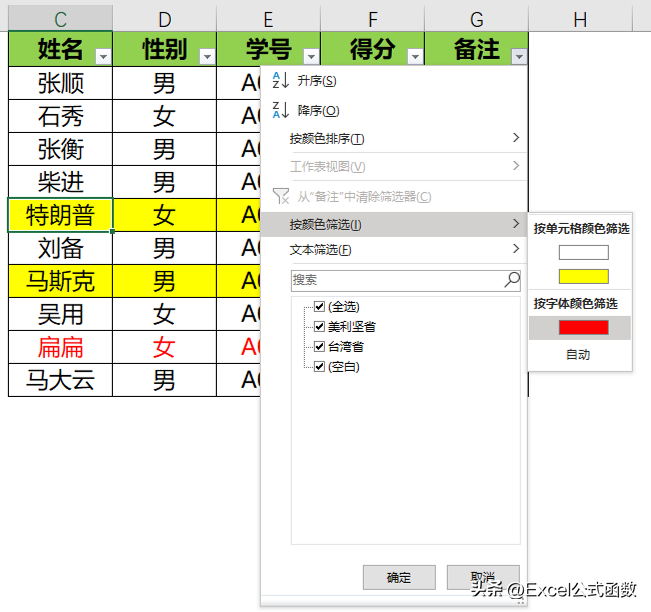Expand the 按颜色筛选 submenu arrow
The image size is (651, 612).
516,224
